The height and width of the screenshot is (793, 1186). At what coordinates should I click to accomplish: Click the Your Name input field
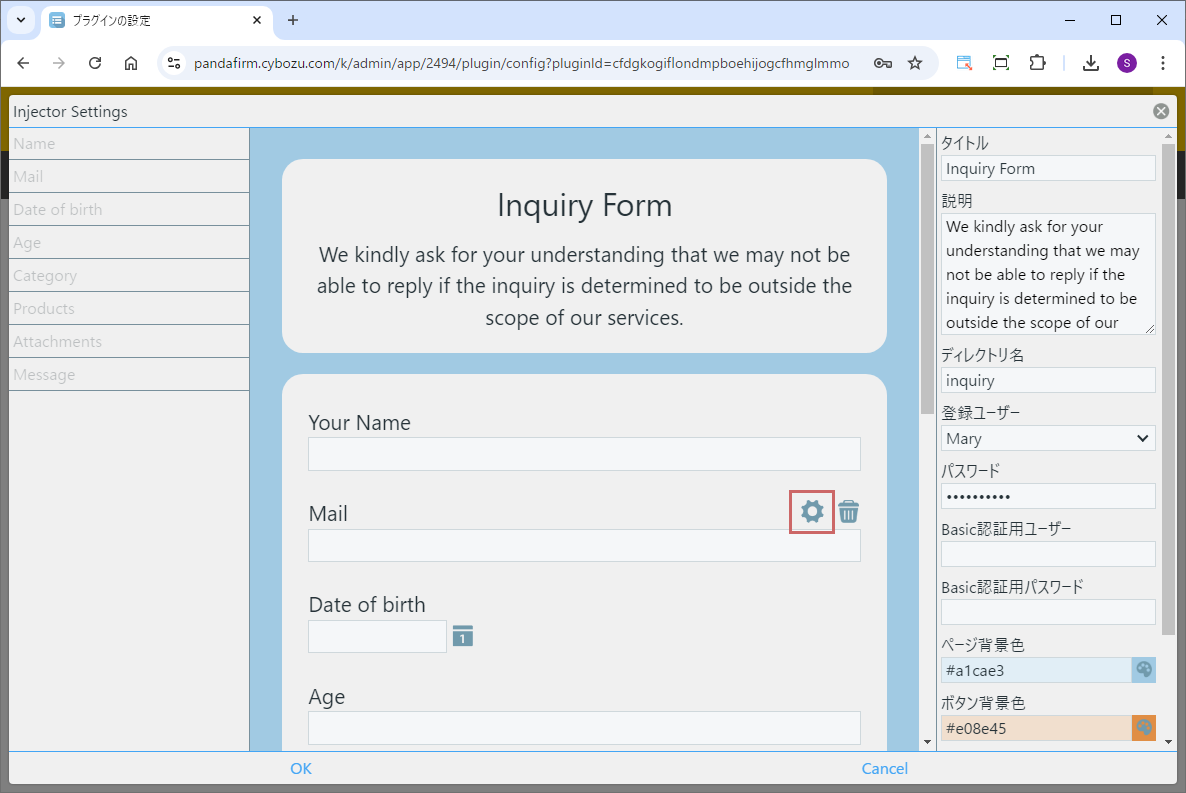[584, 454]
